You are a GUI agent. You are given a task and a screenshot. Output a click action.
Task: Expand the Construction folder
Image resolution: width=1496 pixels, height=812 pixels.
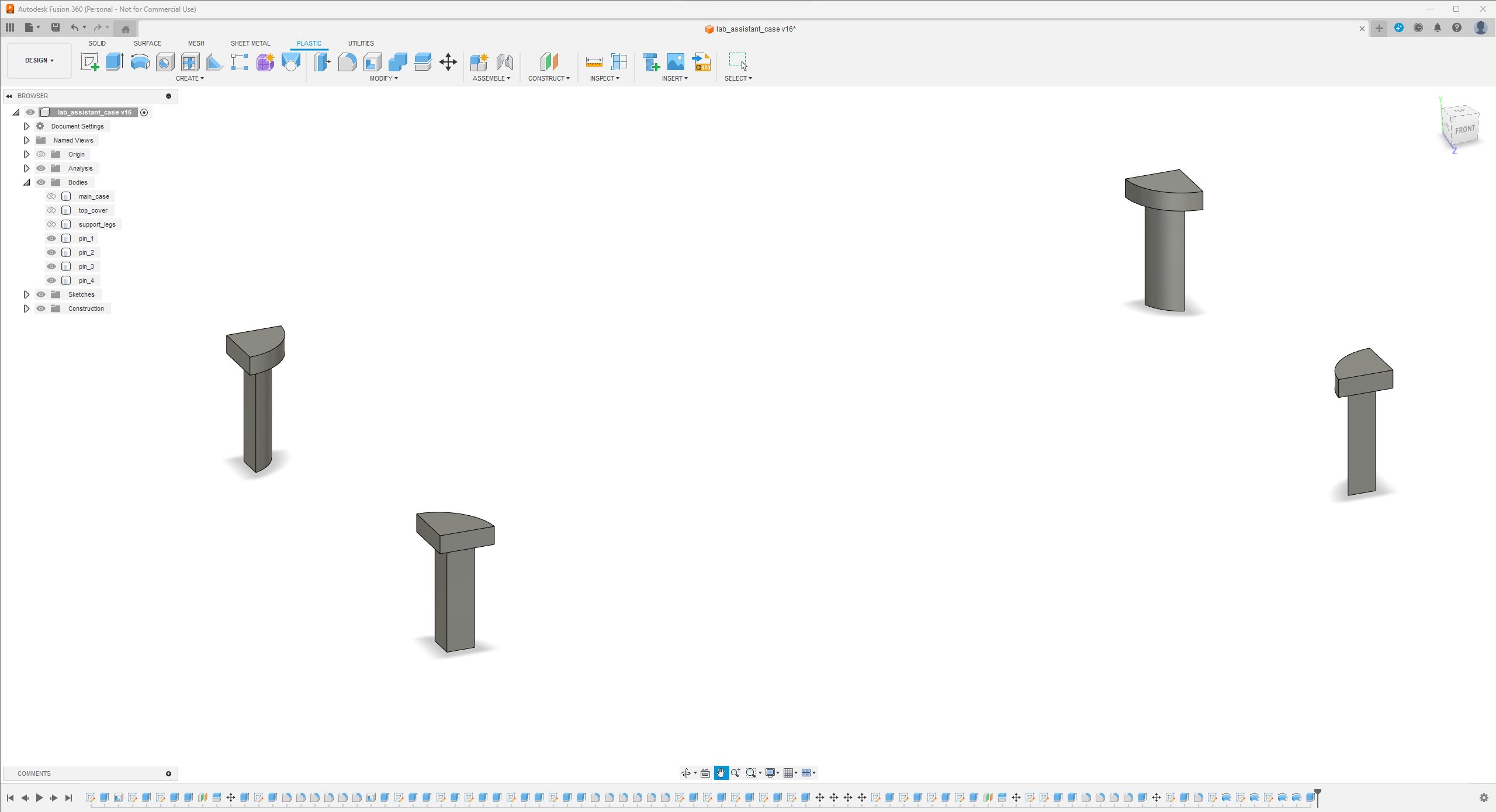(x=25, y=308)
